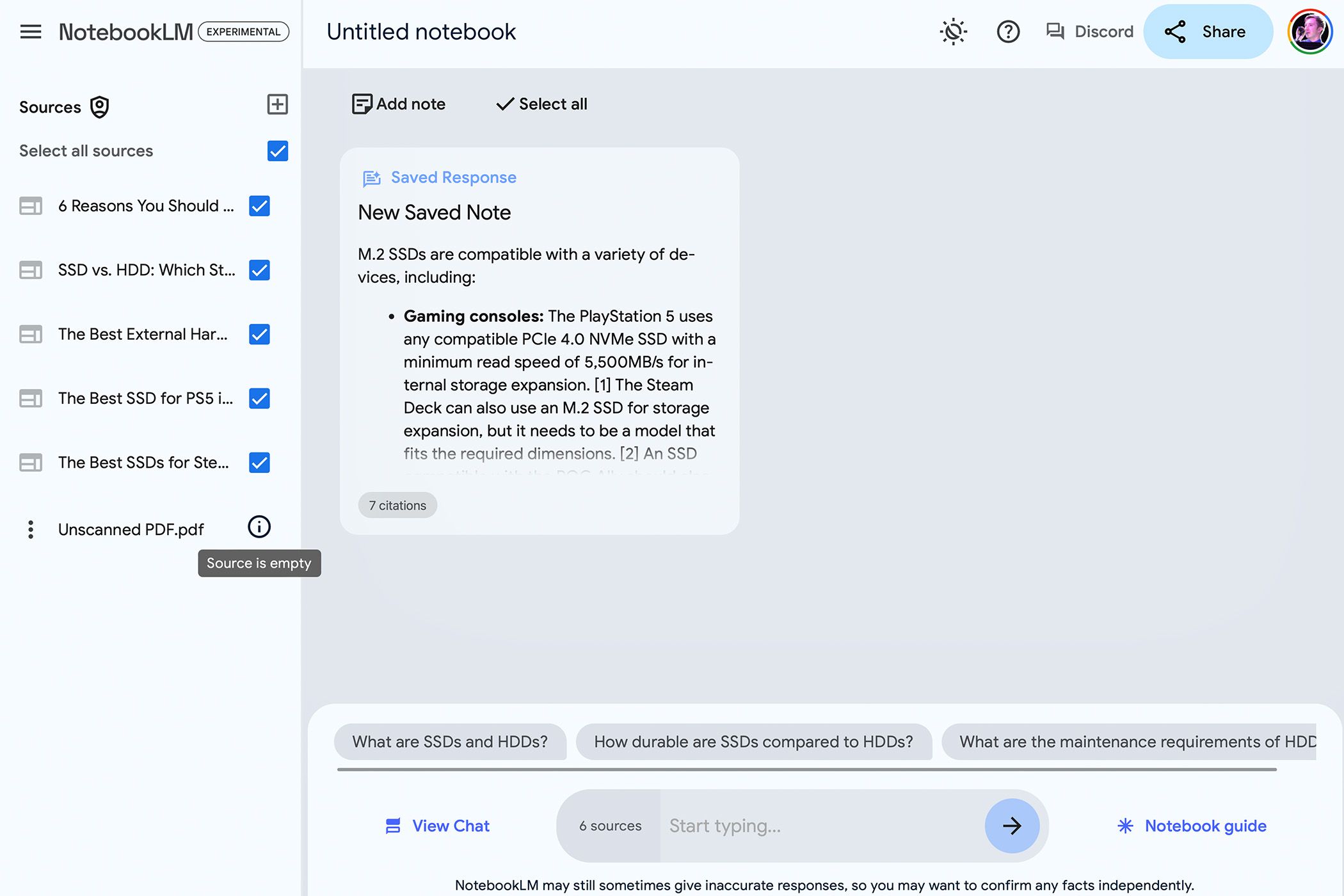The image size is (1344, 896).
Task: Click the NotebookLM hamburger menu icon
Action: click(31, 31)
